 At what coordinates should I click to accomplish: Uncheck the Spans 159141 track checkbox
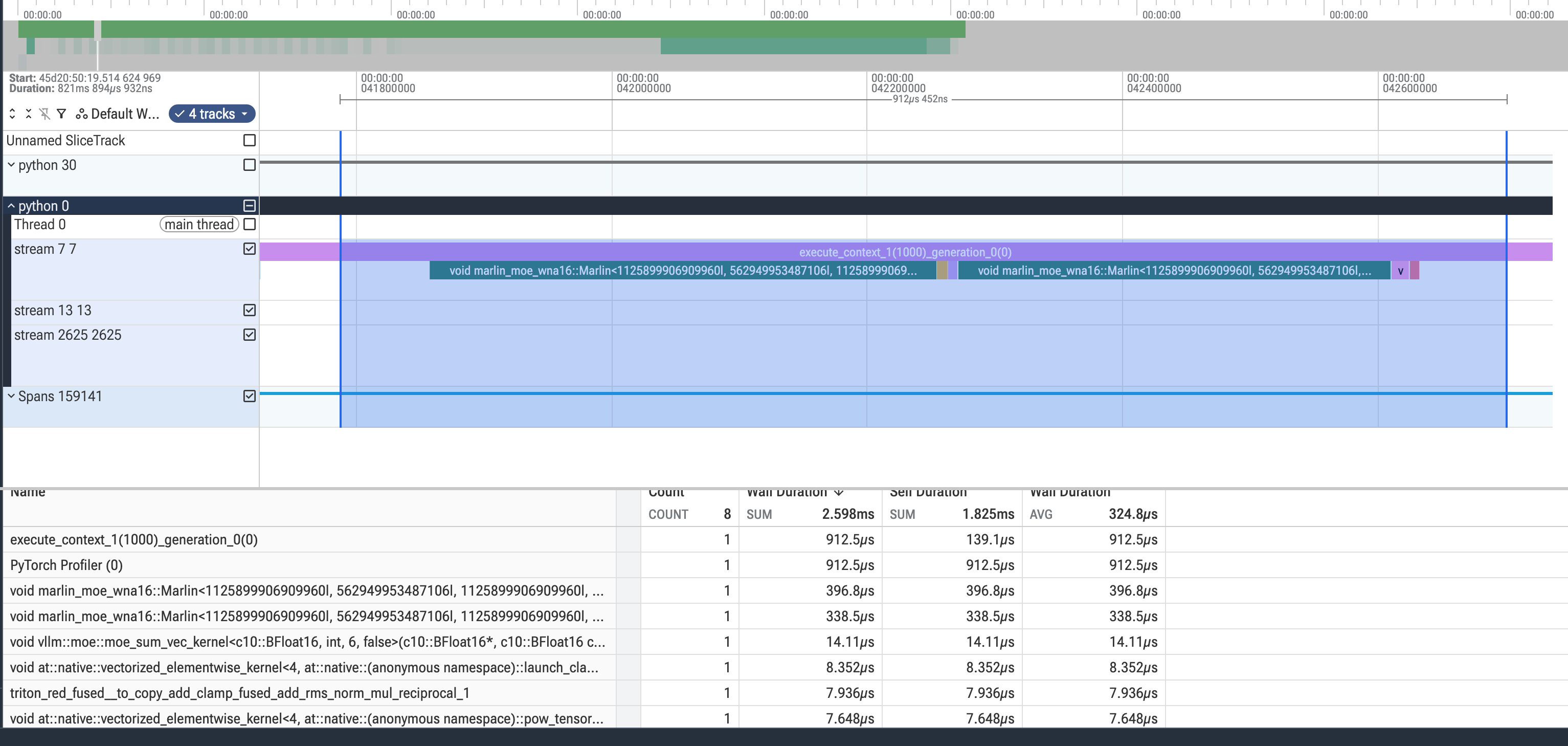pyautogui.click(x=249, y=396)
